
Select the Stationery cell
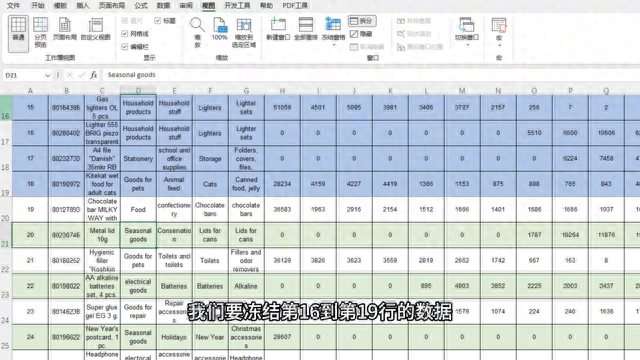138,159
